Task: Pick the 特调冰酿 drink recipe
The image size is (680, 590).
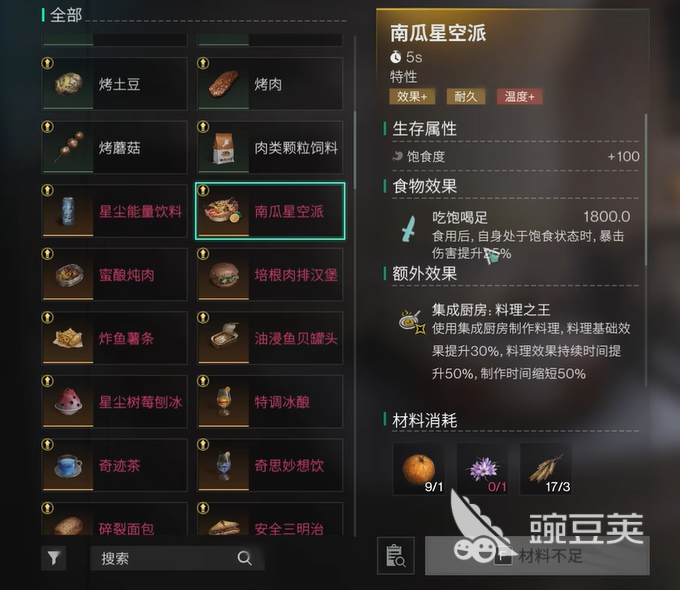Action: click(270, 402)
